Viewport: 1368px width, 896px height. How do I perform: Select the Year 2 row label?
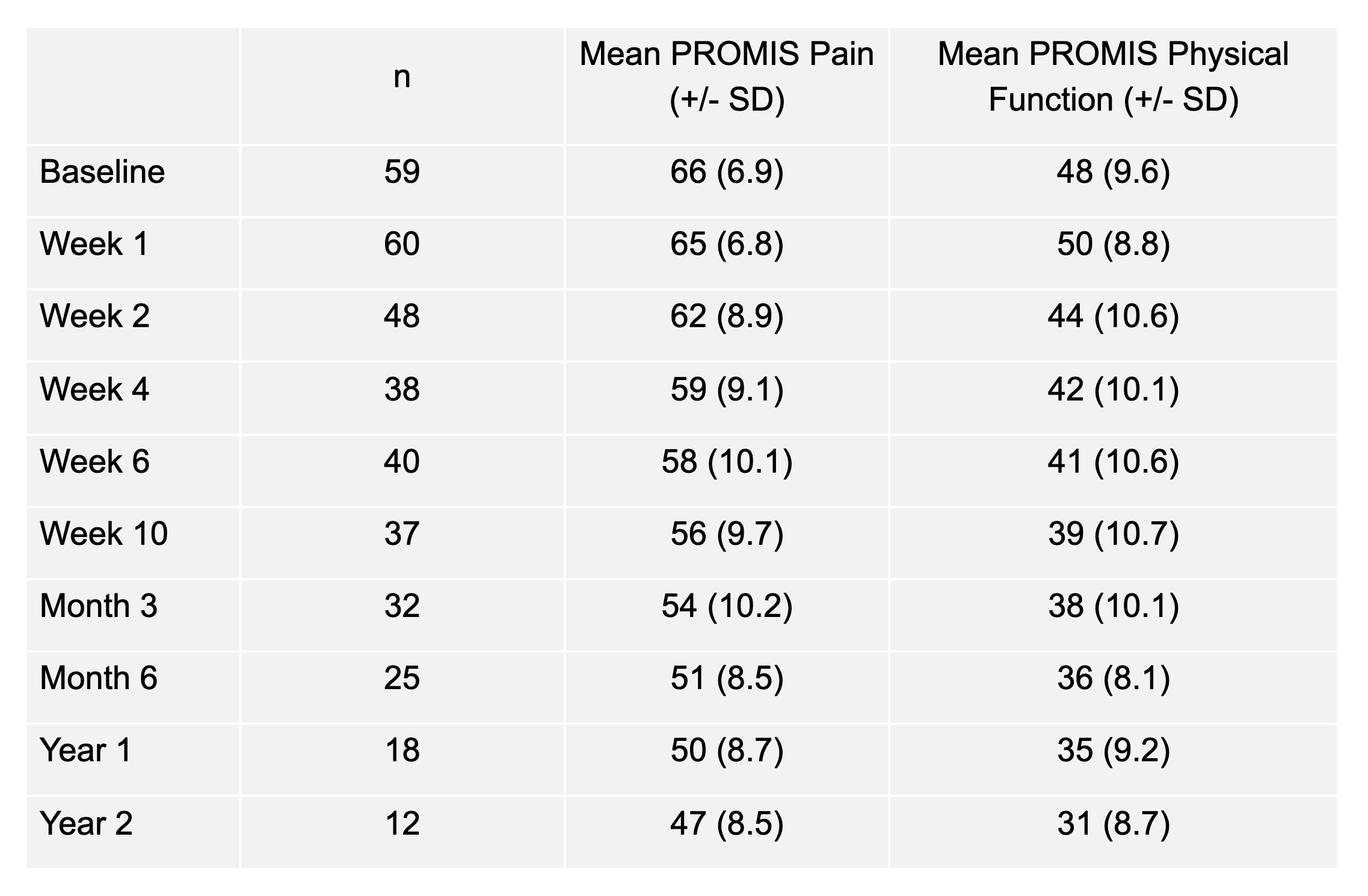86,823
